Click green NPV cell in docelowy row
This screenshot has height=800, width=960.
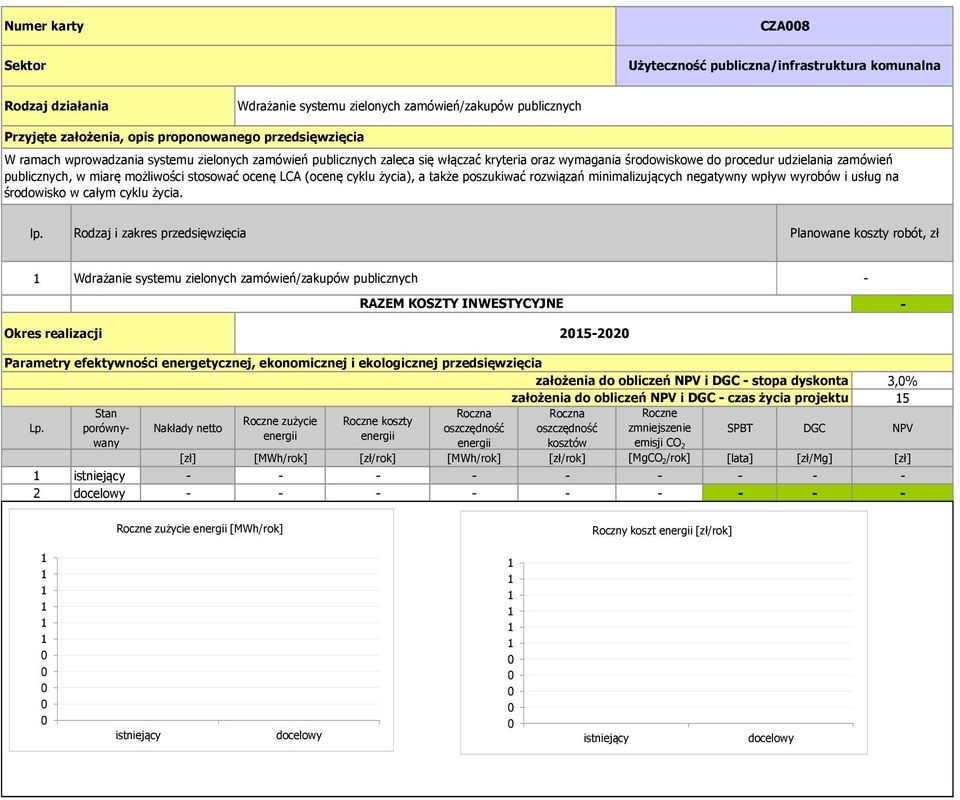tap(902, 493)
